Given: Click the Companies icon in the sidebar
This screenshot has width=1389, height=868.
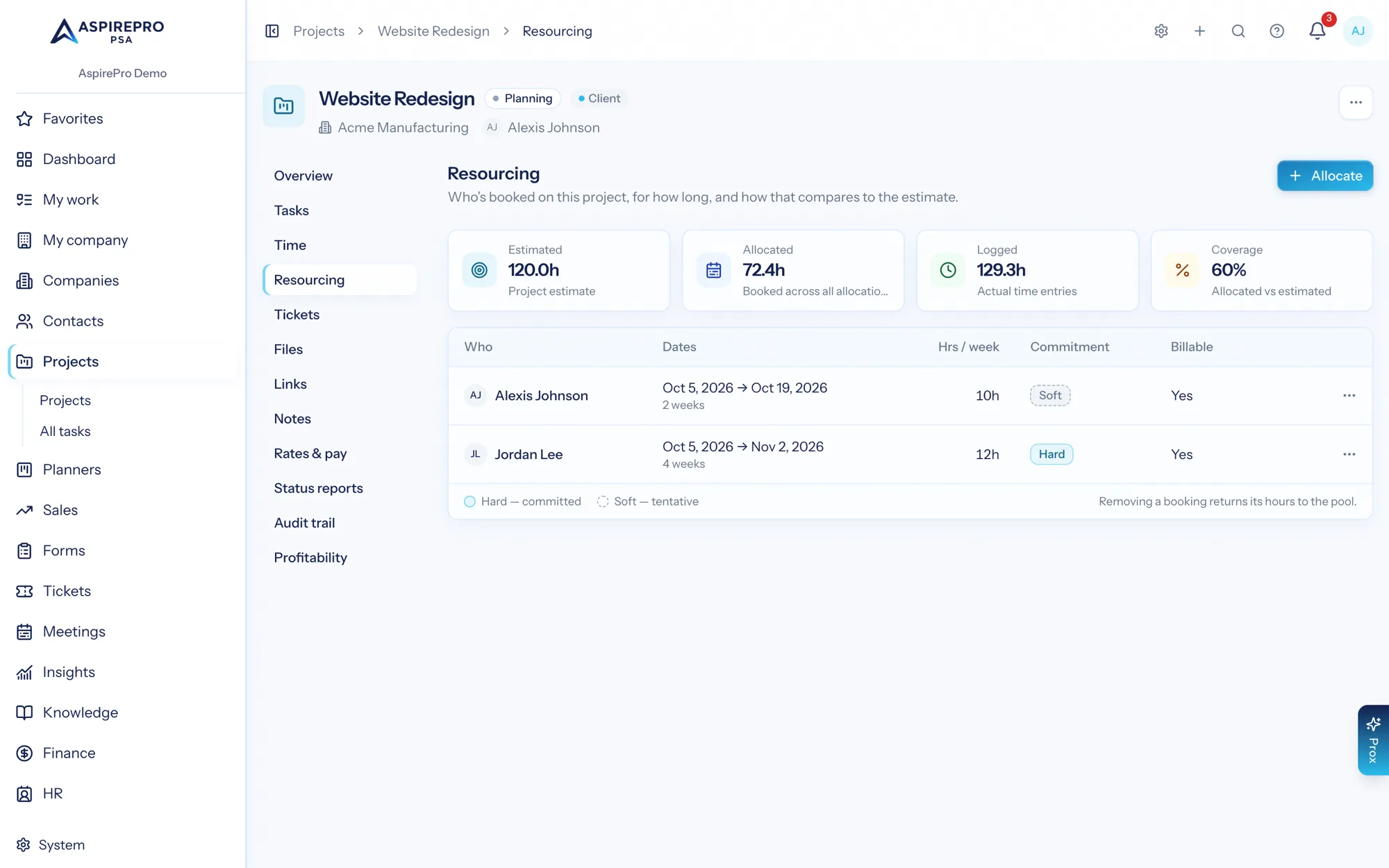Looking at the screenshot, I should [x=24, y=281].
